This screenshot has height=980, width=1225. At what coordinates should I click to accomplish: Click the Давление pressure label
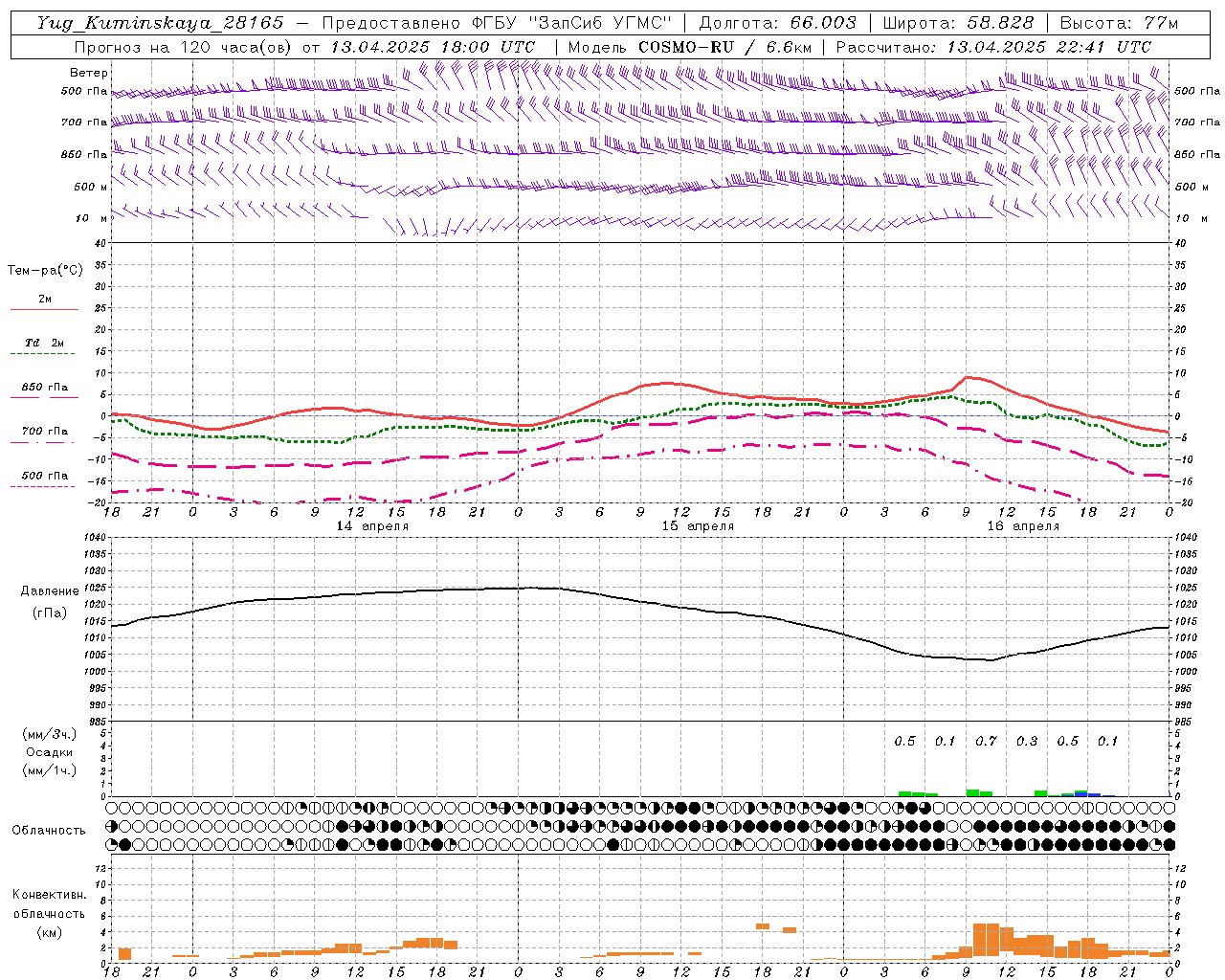pos(50,591)
